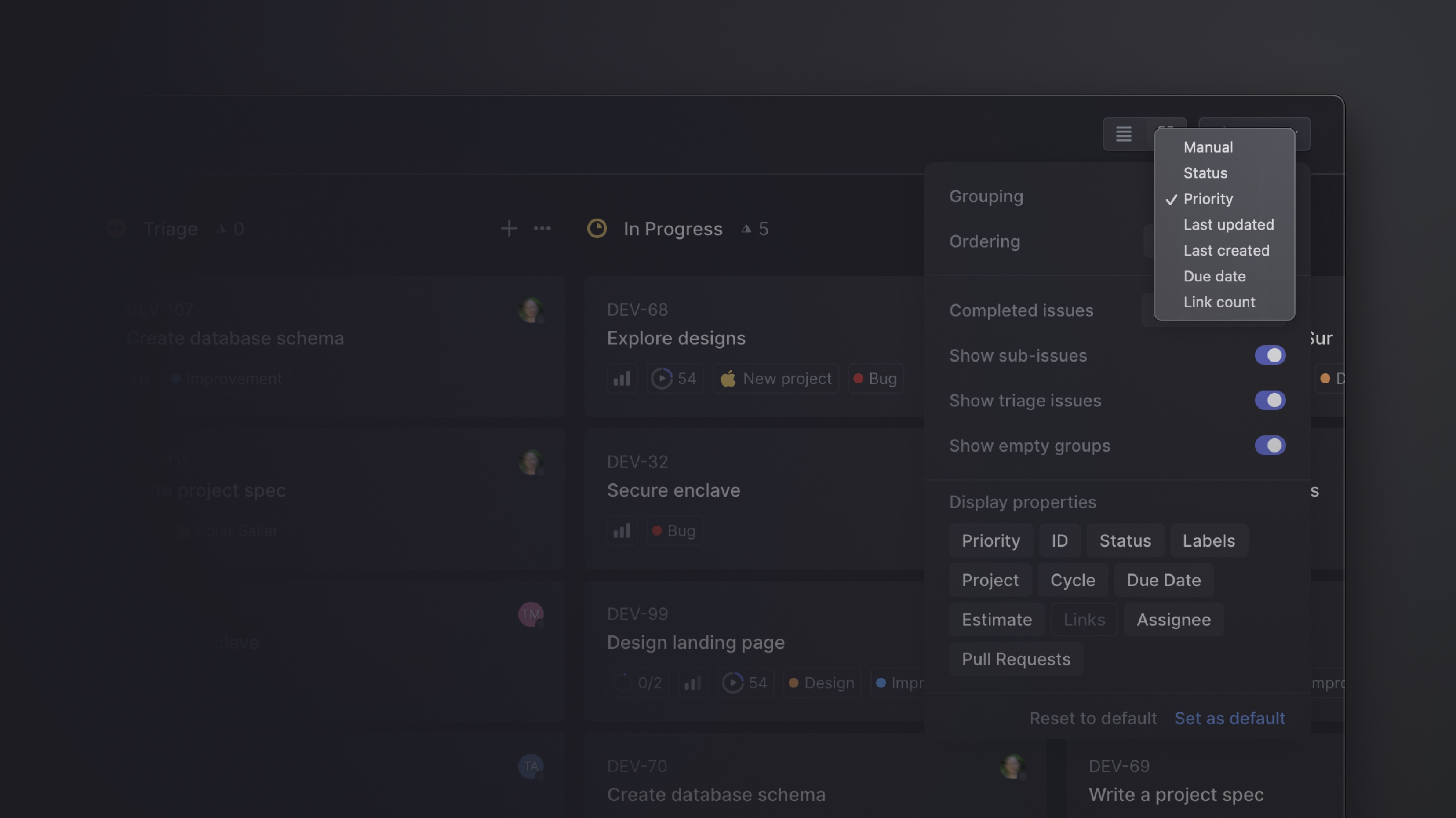The image size is (1456, 818).
Task: Click priority bars icon on DEV-68 card
Action: [622, 378]
